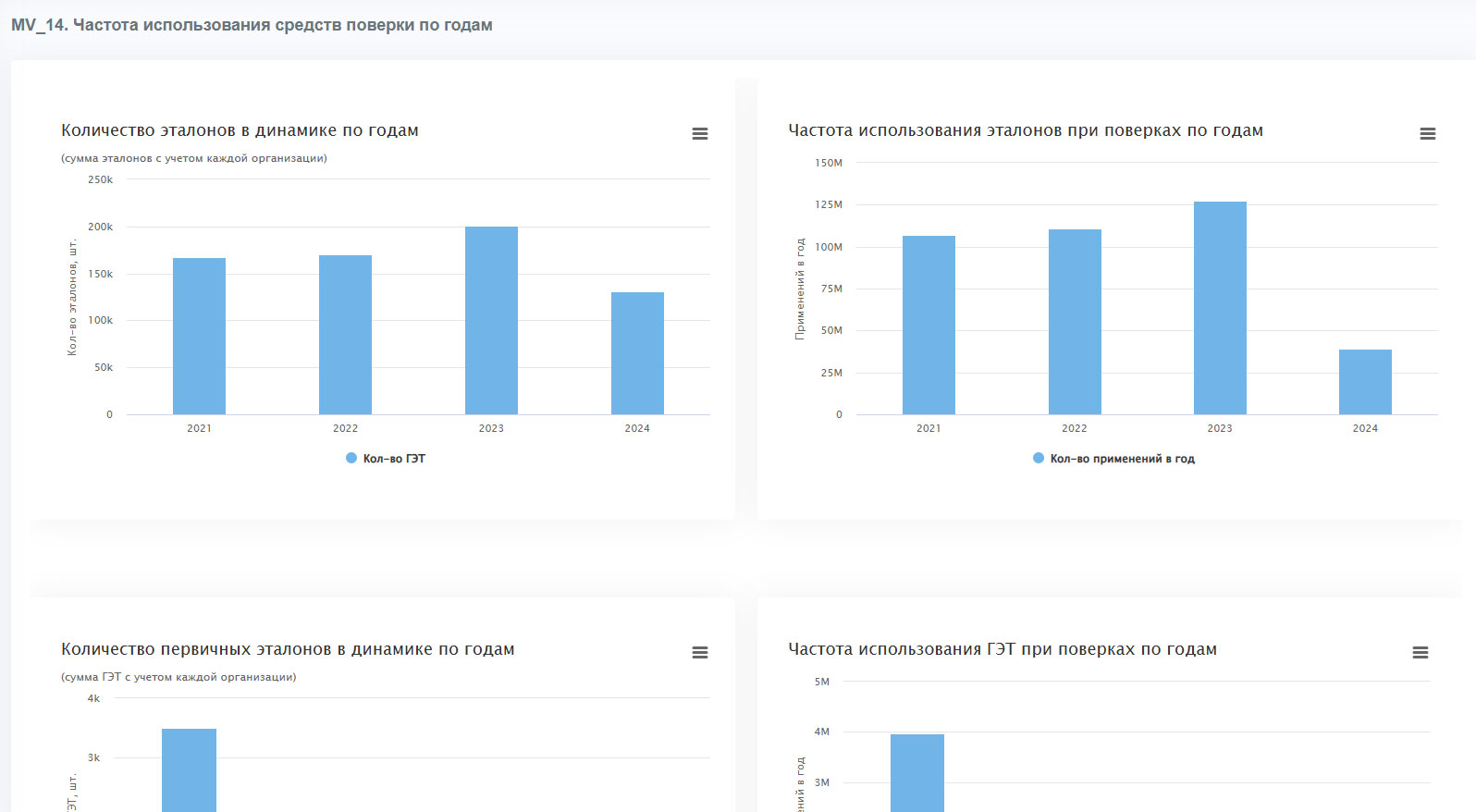Click the '2022' axis label under 'Количество эталонов в динамике' chart

click(345, 428)
